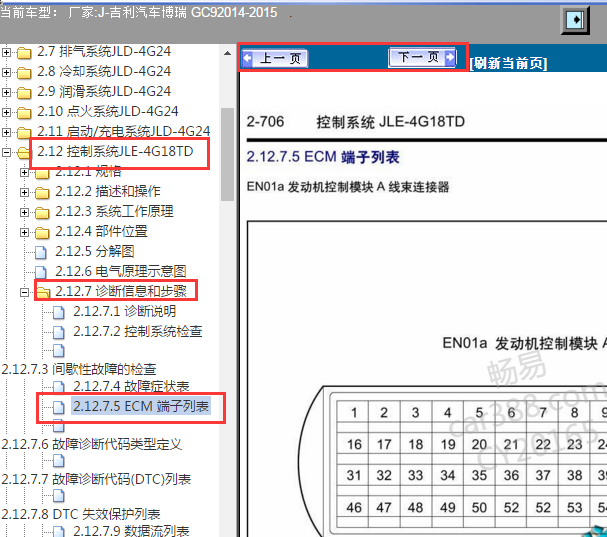Click document icon of 2.12.7.9 数据流列表
This screenshot has height=537, width=607.
pyautogui.click(x=58, y=531)
